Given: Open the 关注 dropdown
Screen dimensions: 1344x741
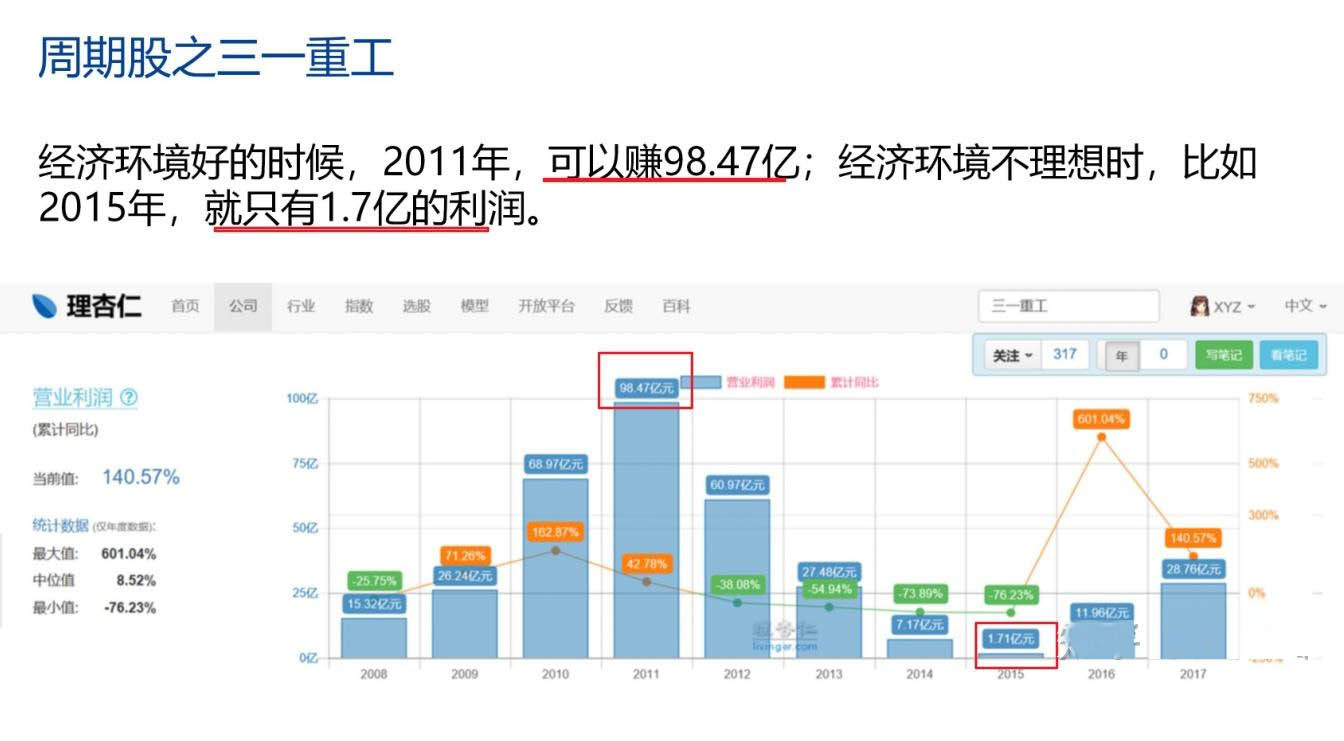Looking at the screenshot, I should coord(1012,355).
